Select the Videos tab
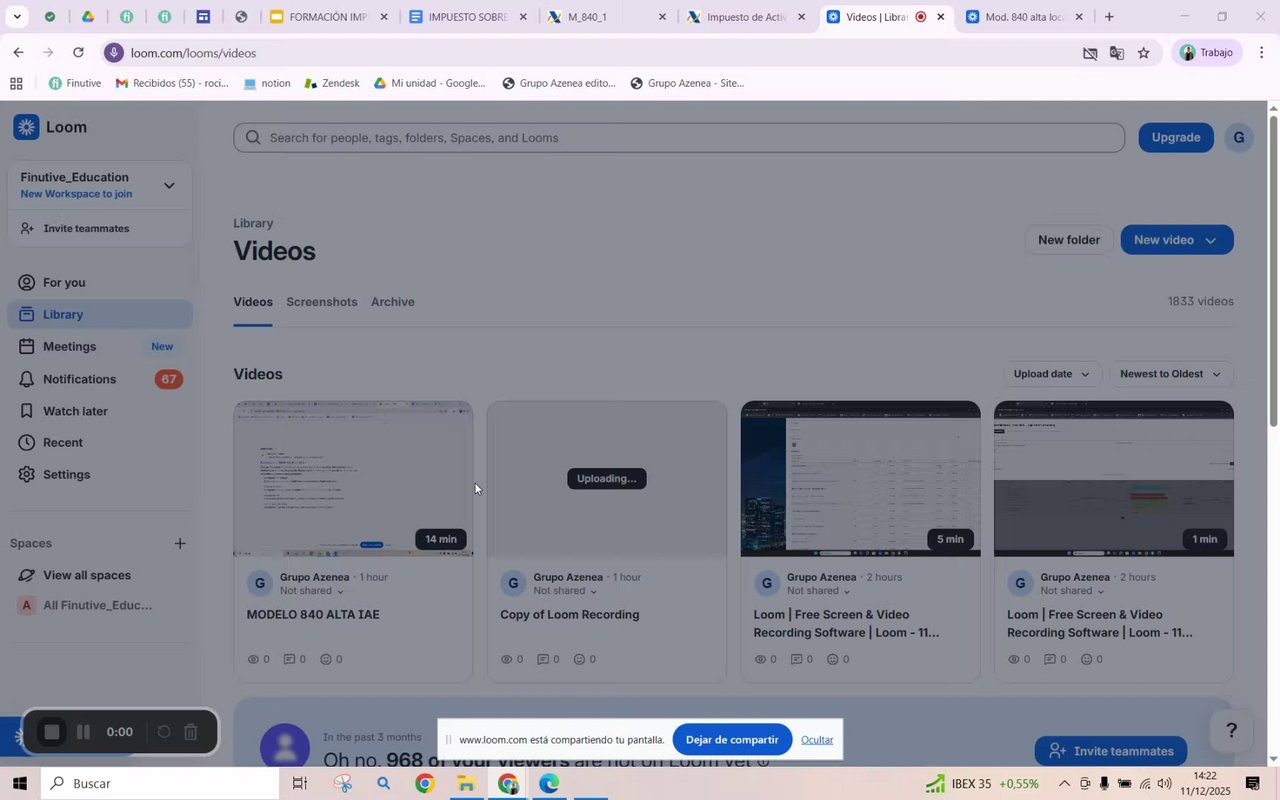The width and height of the screenshot is (1280, 800). coord(253,302)
